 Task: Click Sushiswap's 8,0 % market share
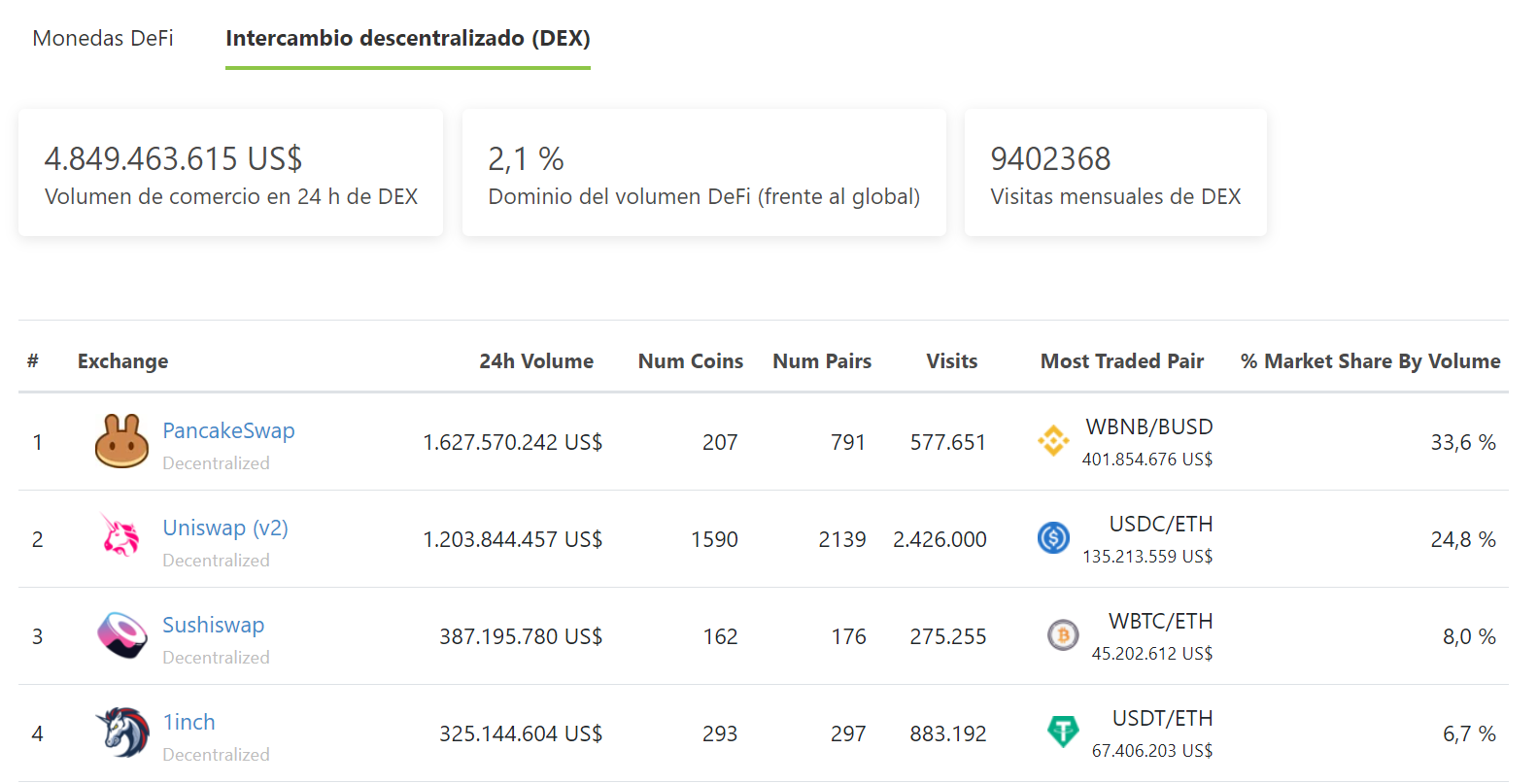click(x=1469, y=636)
